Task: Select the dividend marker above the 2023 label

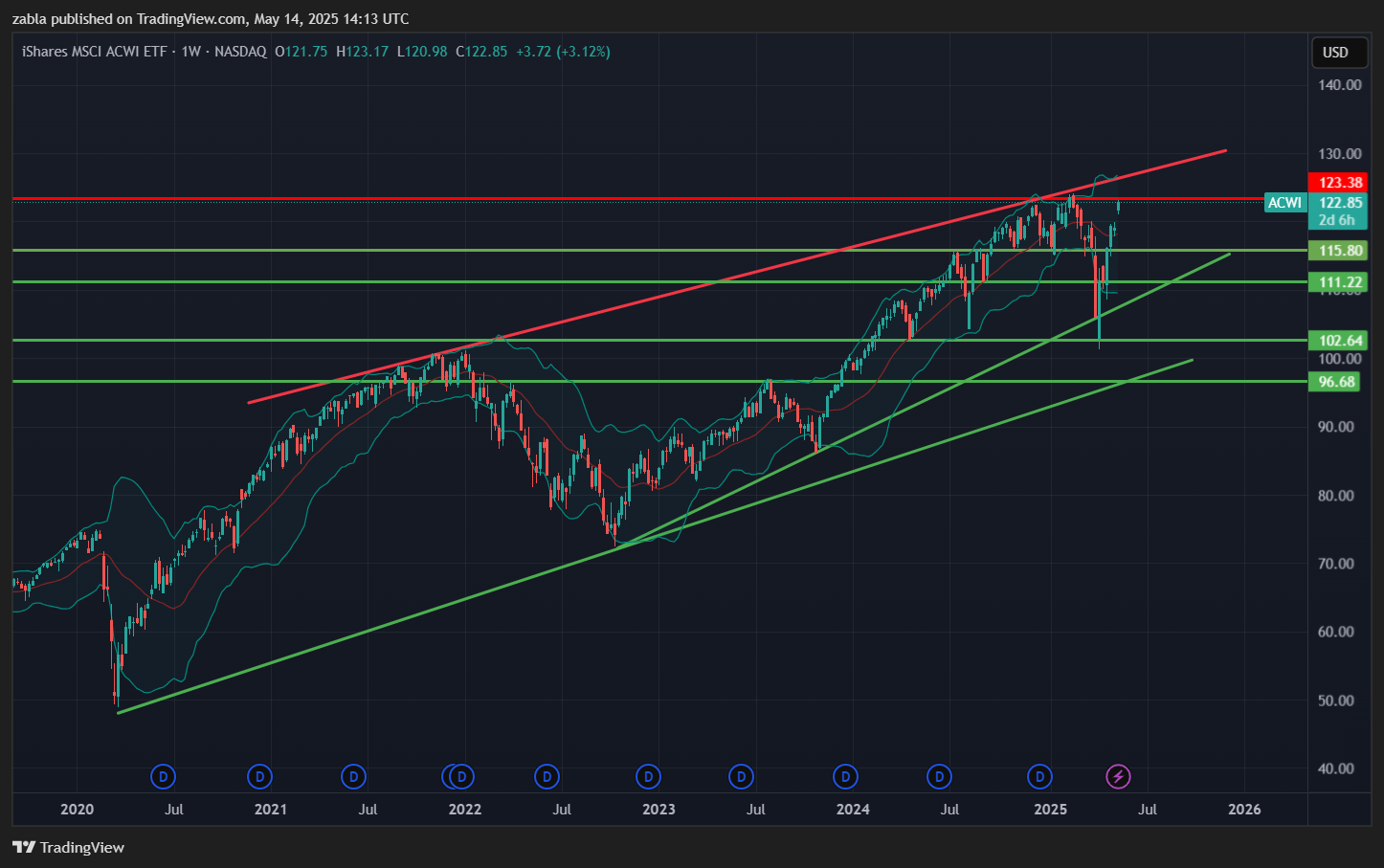Action: 648,776
